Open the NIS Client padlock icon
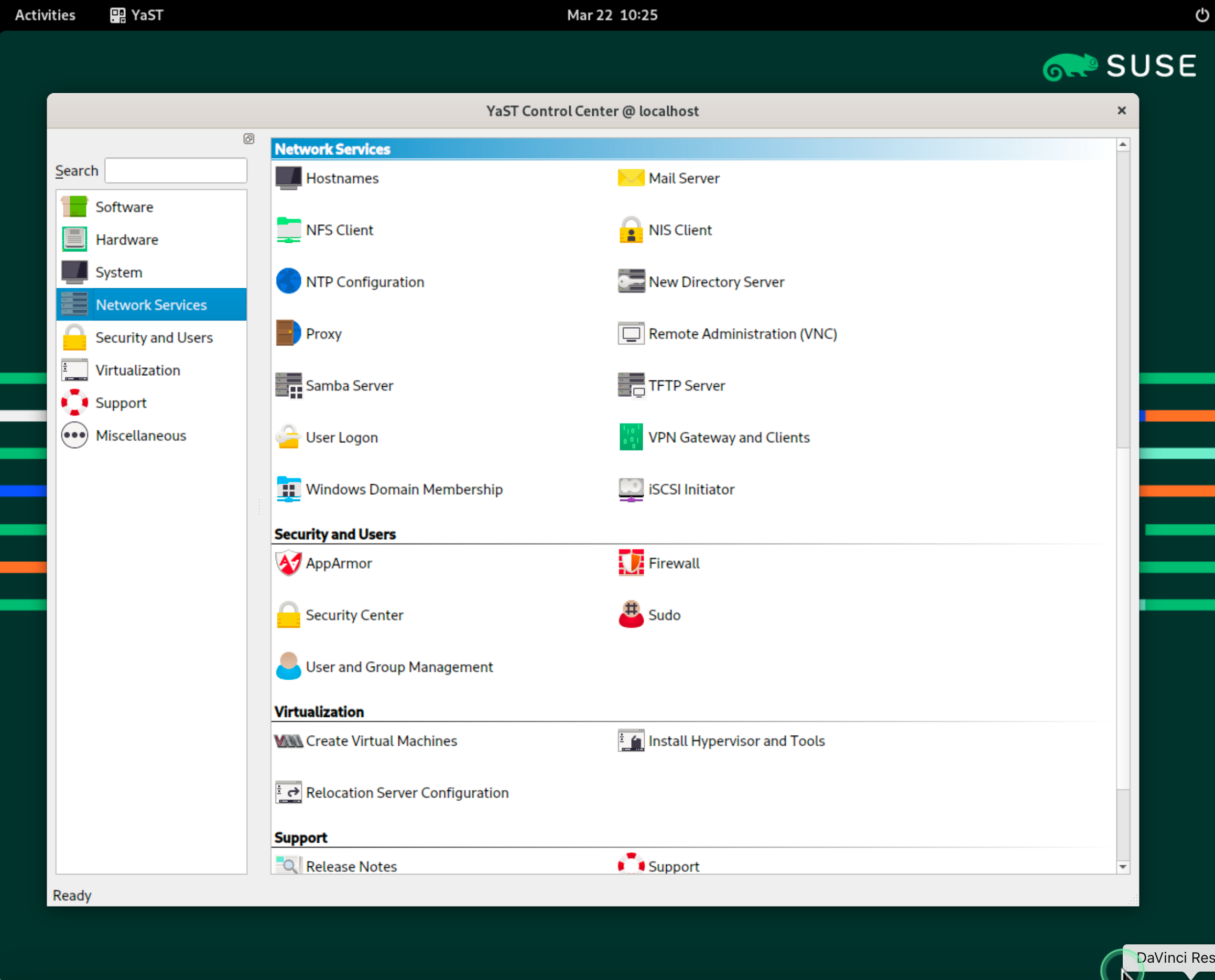 (631, 230)
